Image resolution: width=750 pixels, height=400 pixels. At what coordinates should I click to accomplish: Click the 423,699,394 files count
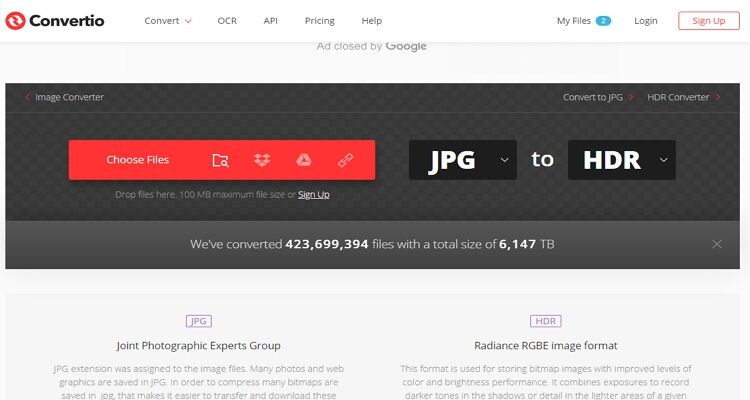pos(327,244)
